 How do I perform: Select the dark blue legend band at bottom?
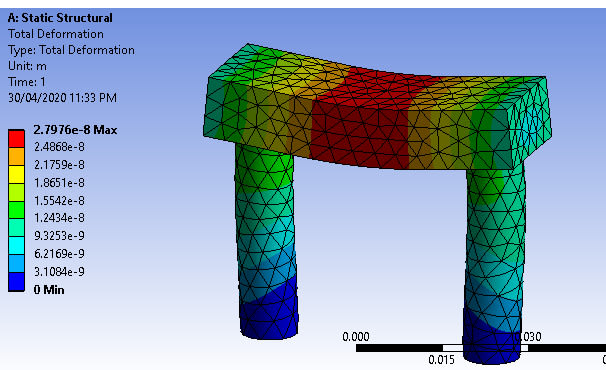click(16, 282)
